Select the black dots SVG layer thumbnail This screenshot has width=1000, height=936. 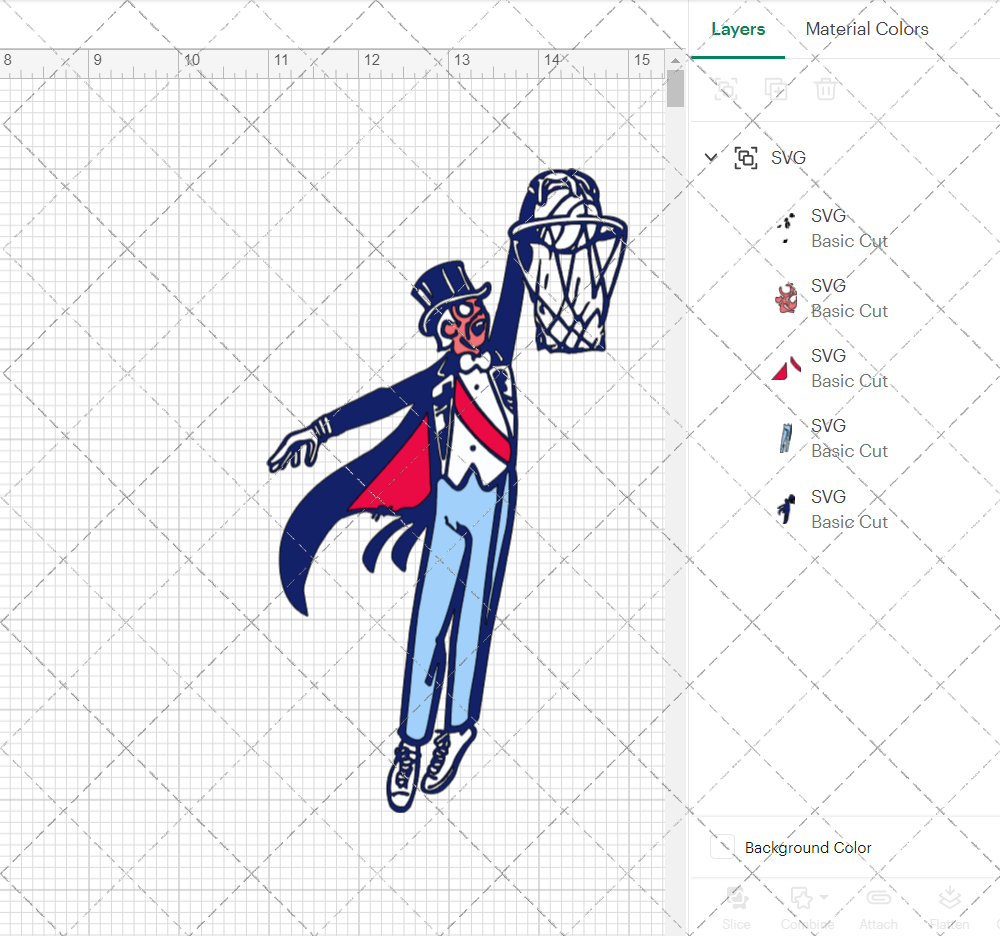coord(786,228)
